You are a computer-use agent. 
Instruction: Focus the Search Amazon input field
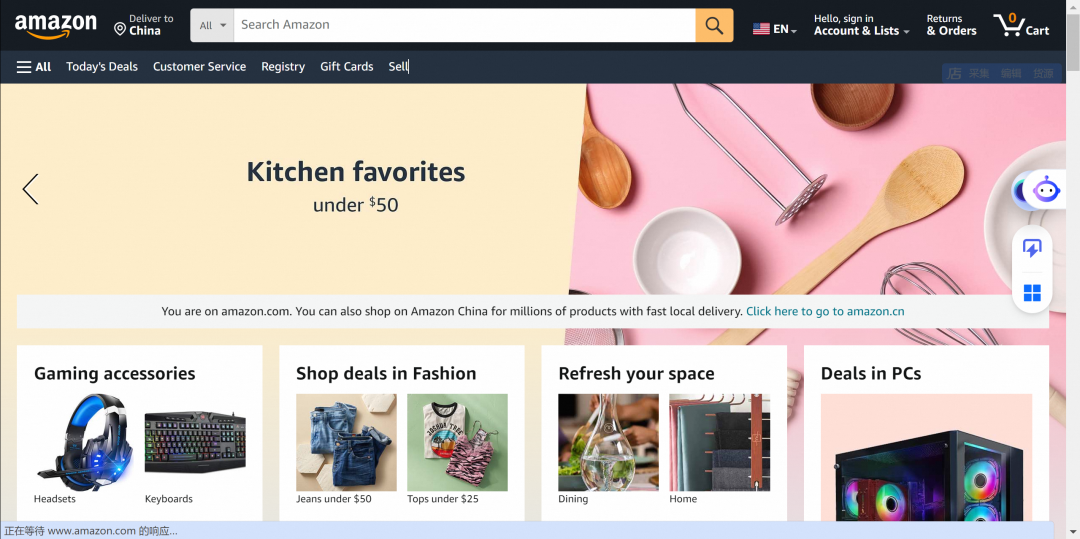[x=465, y=25]
